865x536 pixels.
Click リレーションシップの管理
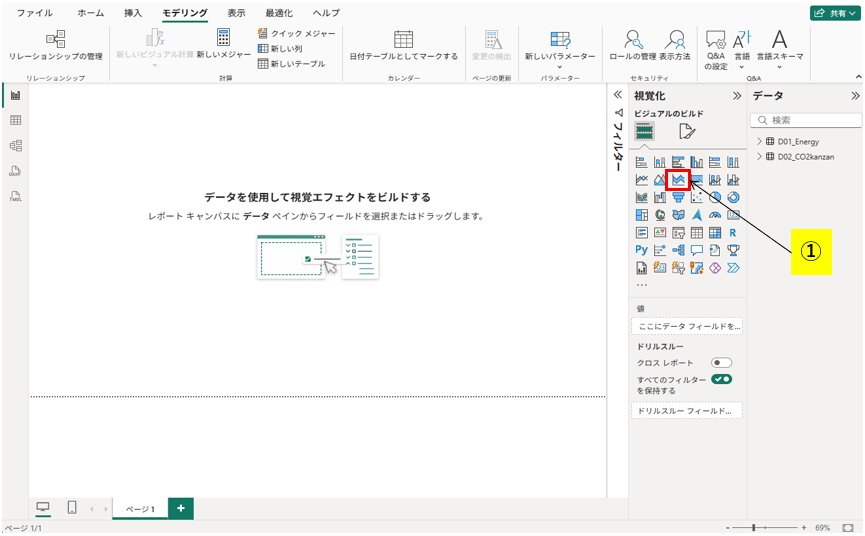(x=56, y=45)
